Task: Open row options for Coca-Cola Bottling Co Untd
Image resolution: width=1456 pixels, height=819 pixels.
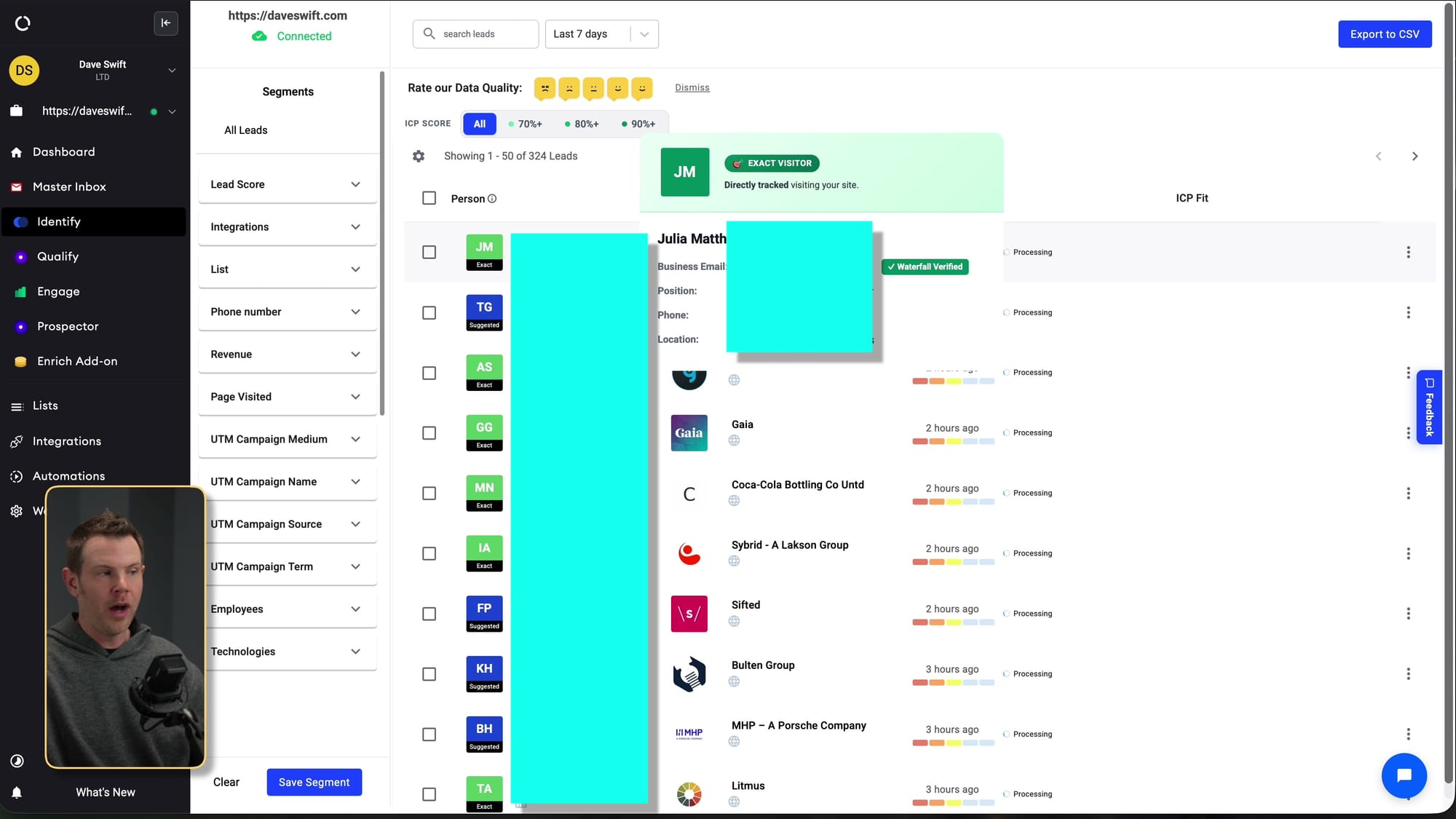Action: tap(1408, 494)
